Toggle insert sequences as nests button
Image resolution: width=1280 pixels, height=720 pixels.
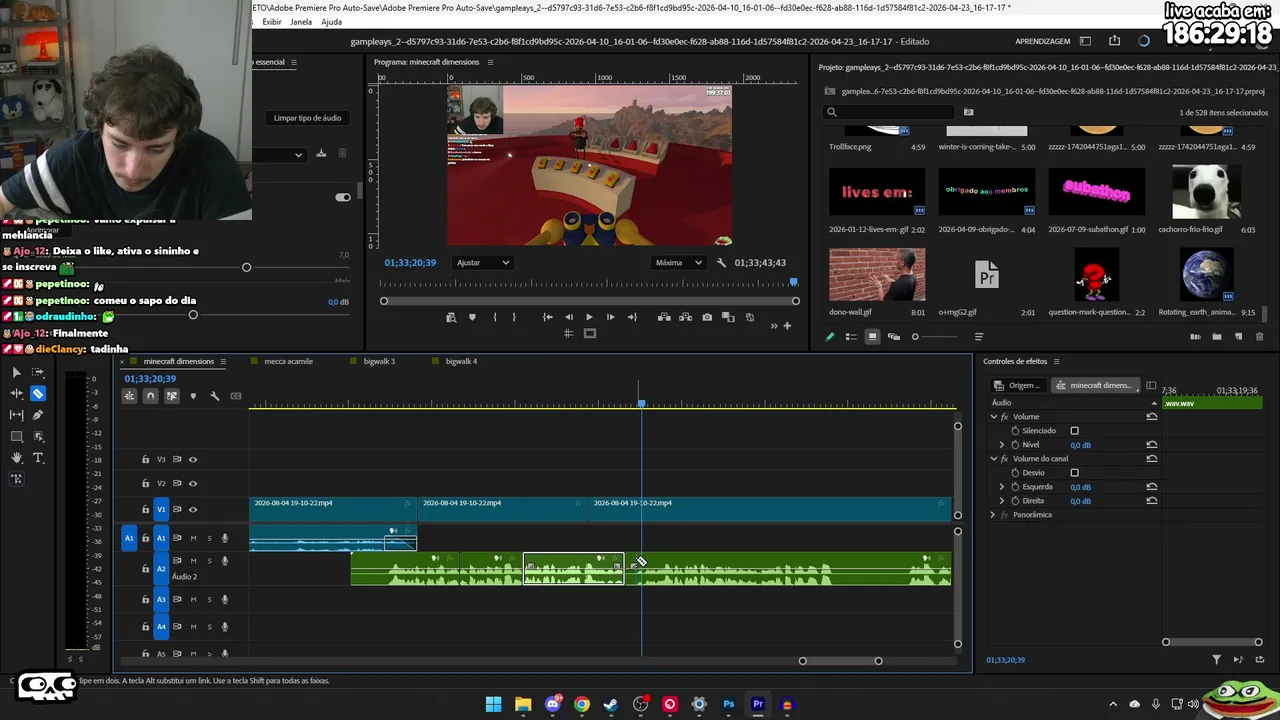[x=129, y=396]
